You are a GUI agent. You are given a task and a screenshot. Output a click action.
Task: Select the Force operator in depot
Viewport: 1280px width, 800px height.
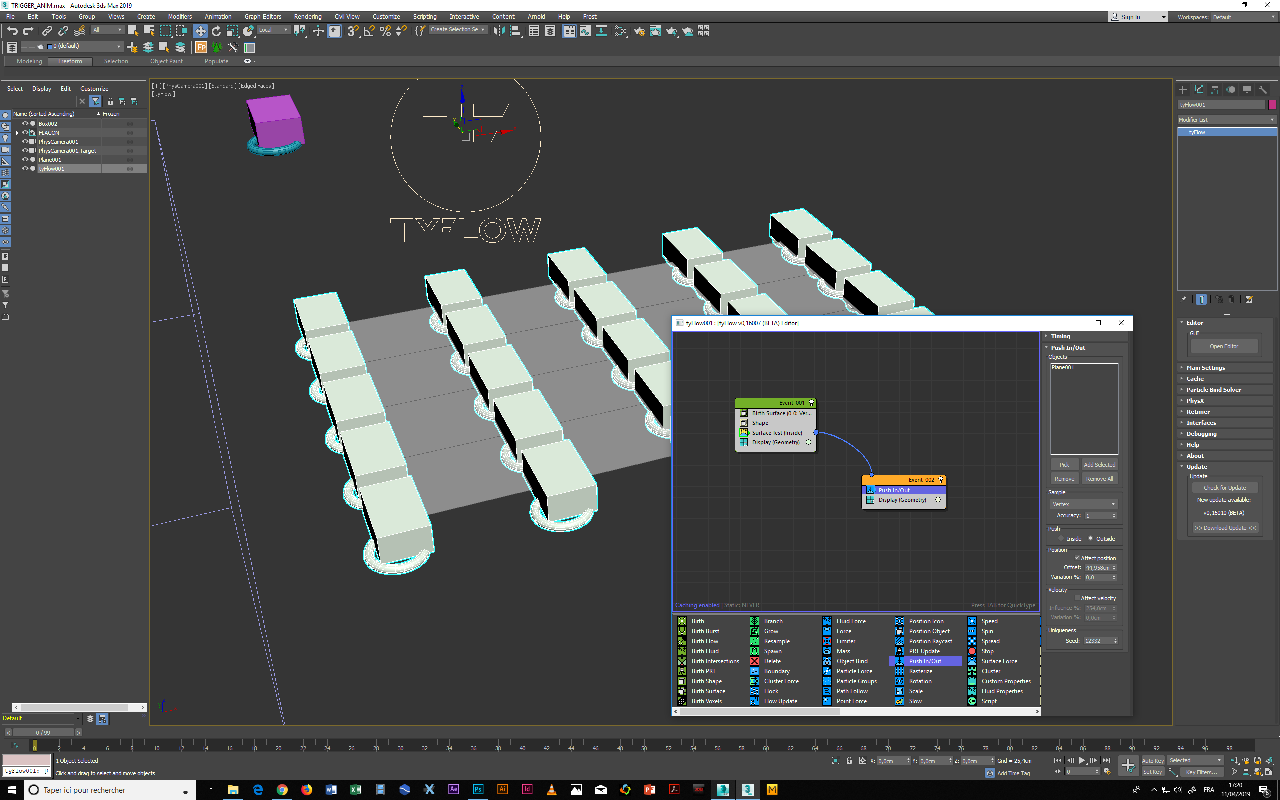point(837,631)
